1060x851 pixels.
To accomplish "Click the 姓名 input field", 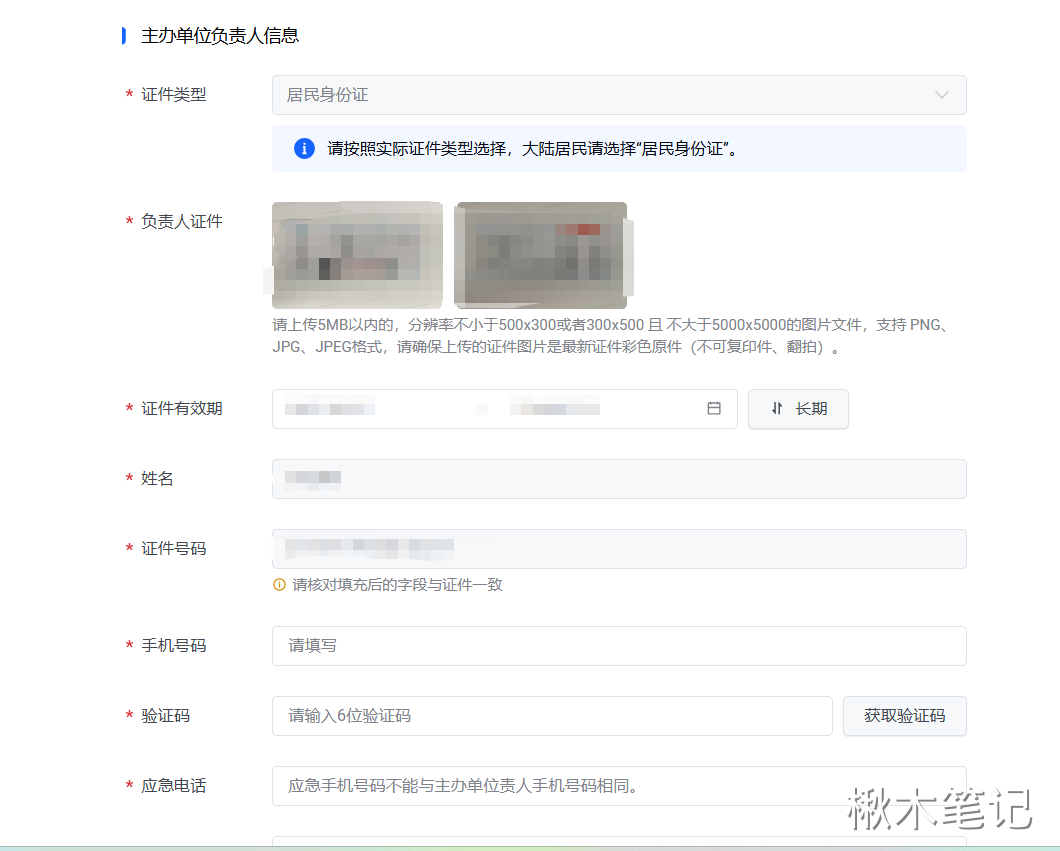I will 619,479.
